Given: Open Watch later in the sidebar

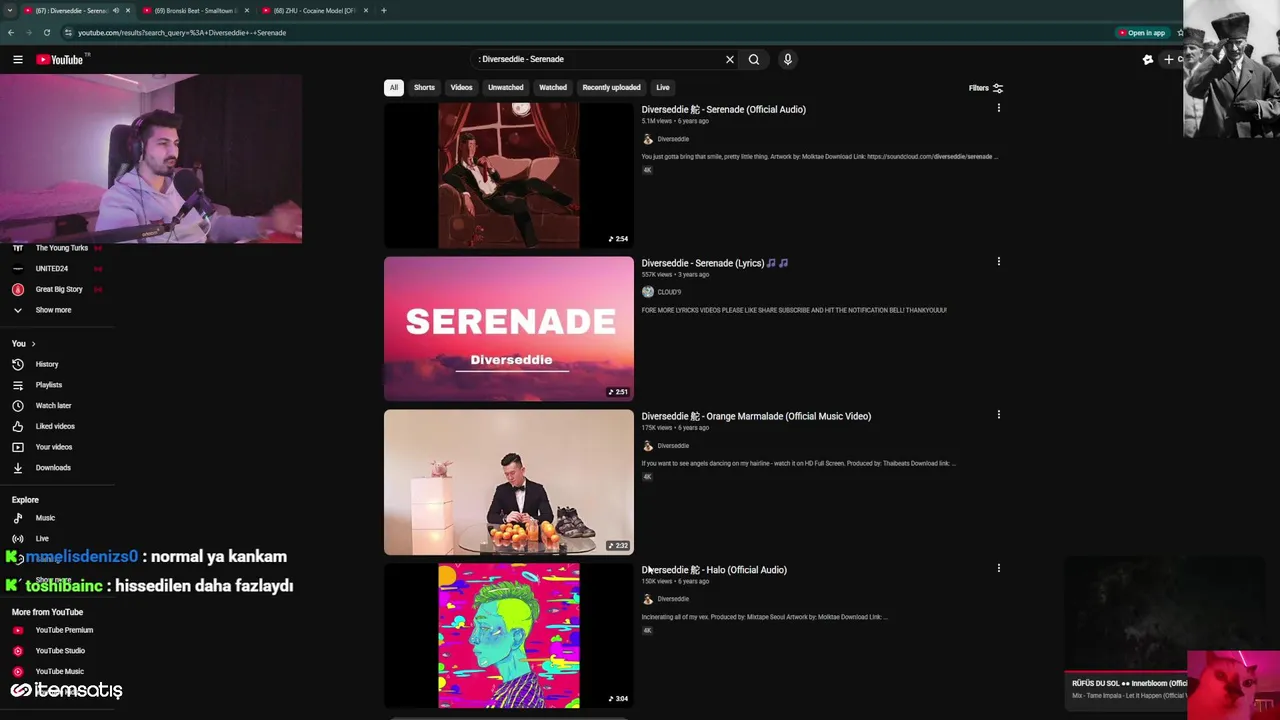Looking at the screenshot, I should pyautogui.click(x=52, y=406).
